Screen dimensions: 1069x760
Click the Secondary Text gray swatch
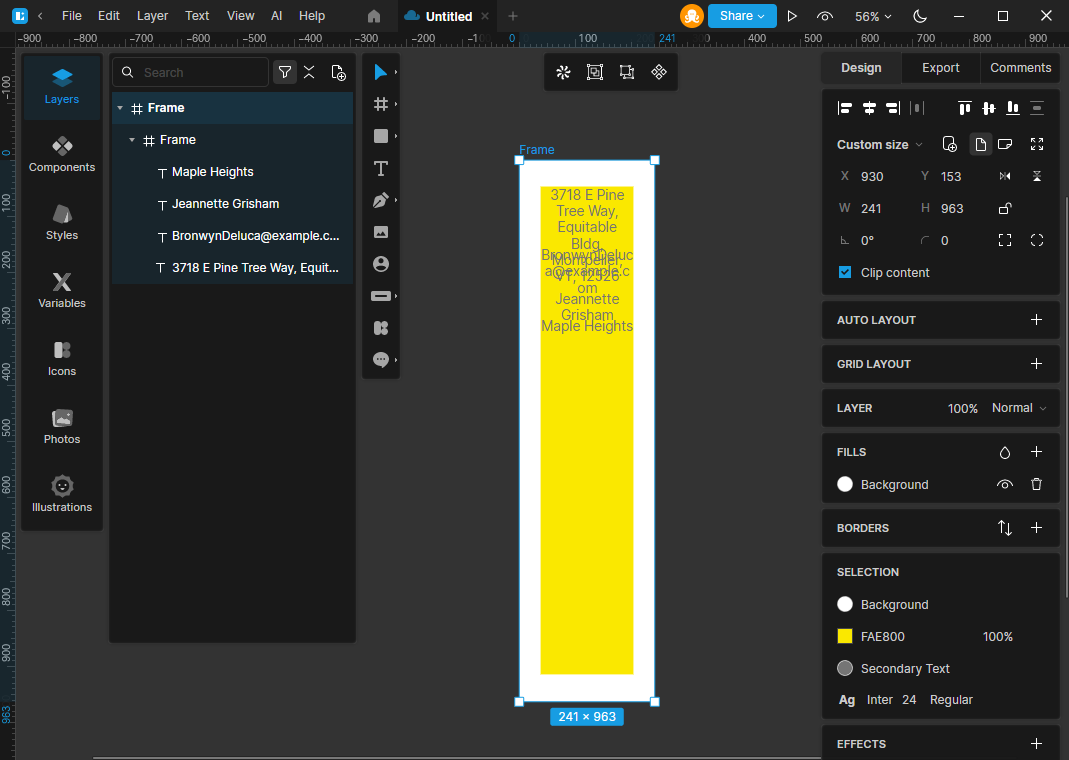(845, 668)
